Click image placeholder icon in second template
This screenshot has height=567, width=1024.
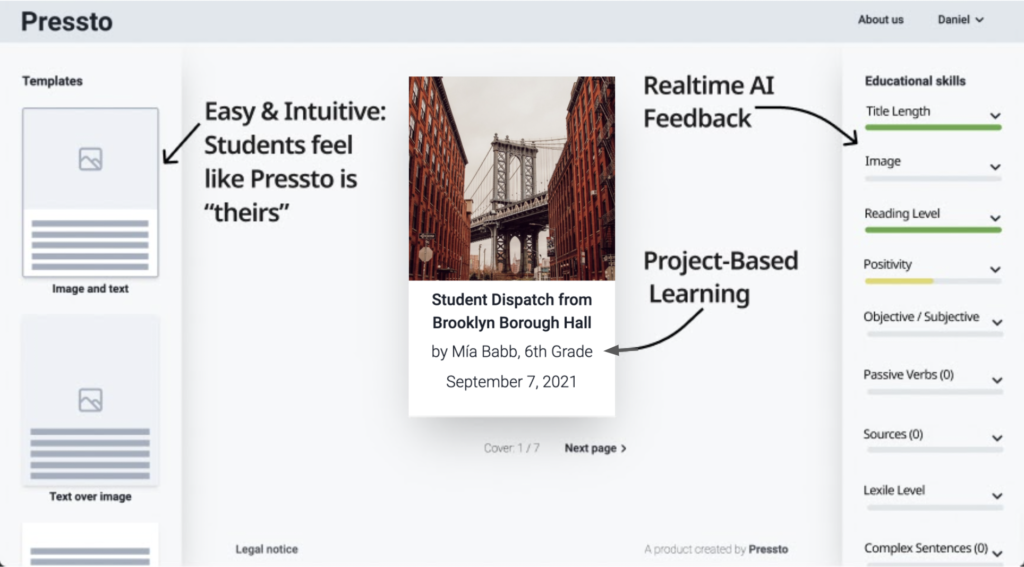click(90, 400)
